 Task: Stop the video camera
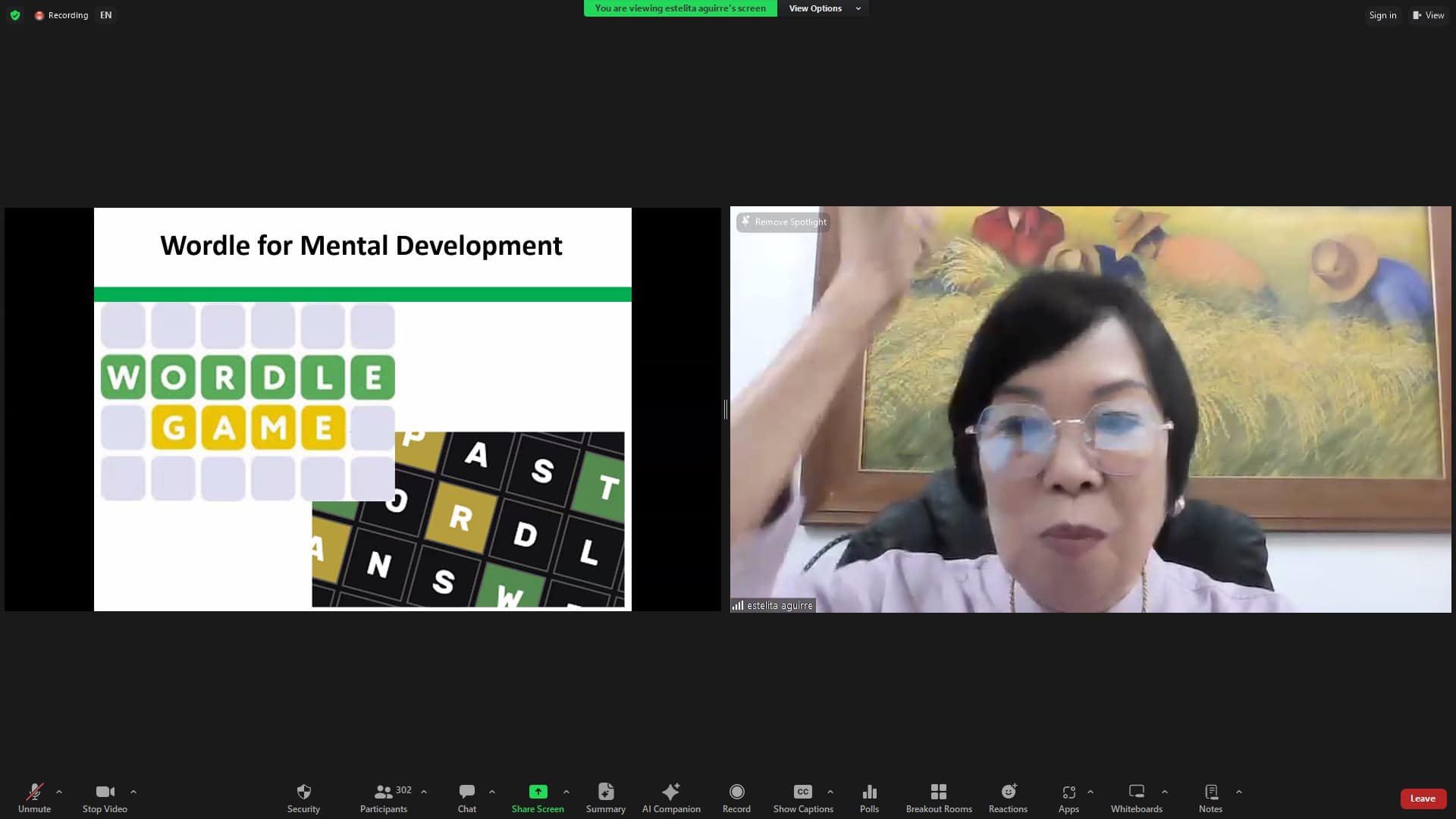[x=105, y=798]
